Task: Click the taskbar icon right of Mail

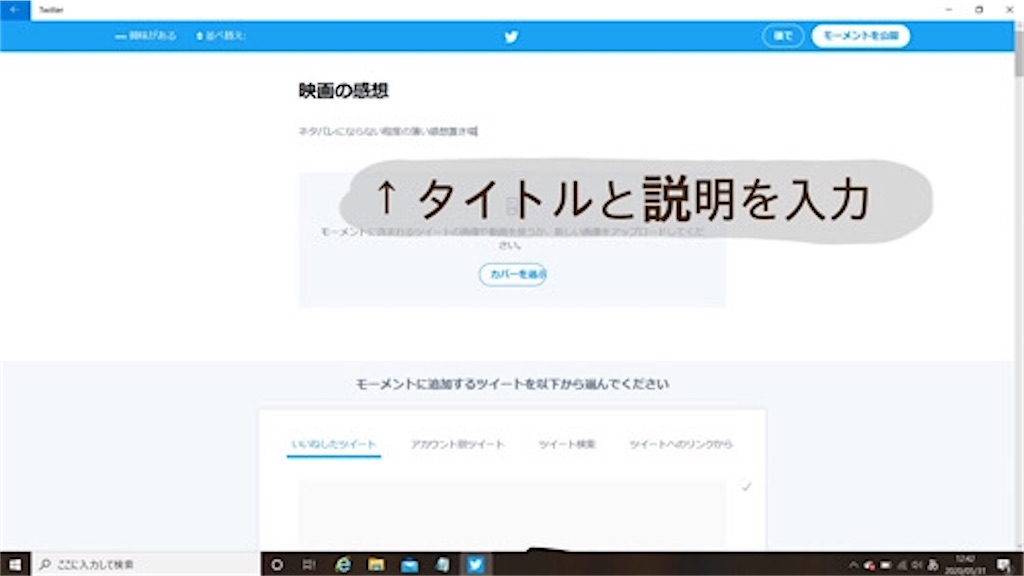Action: click(x=442, y=564)
